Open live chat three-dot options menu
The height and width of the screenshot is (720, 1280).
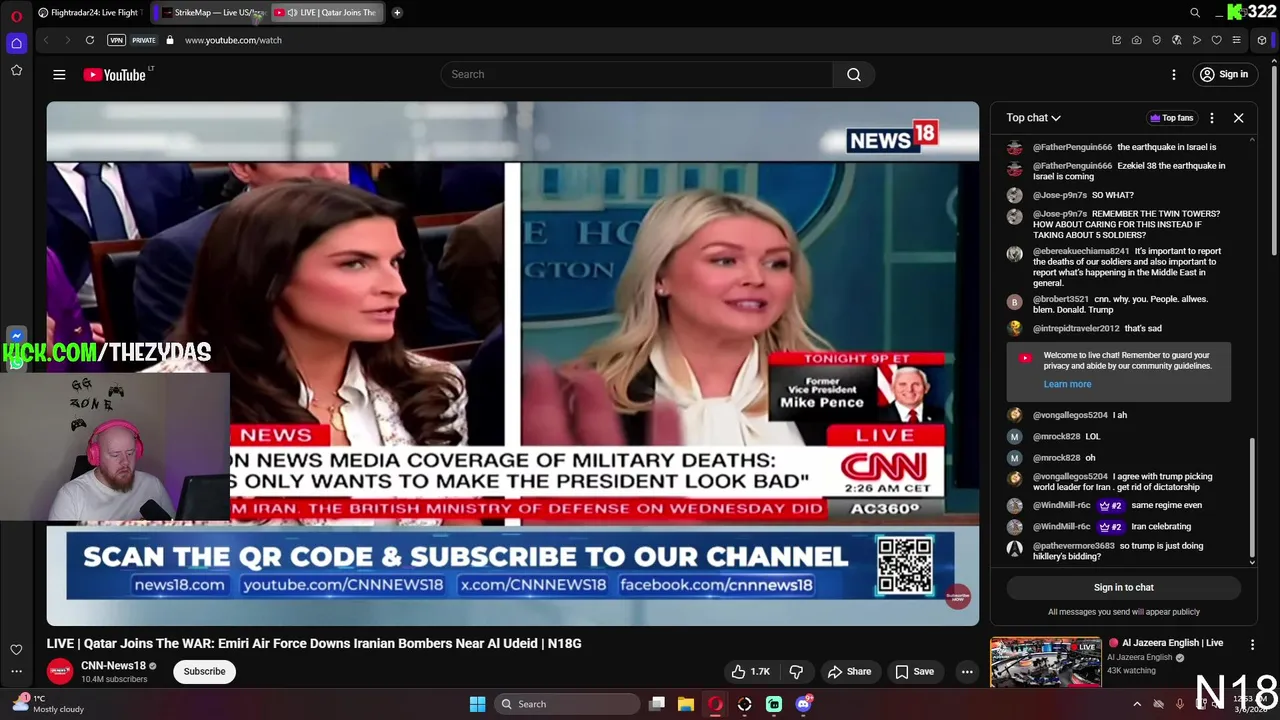pyautogui.click(x=1212, y=118)
